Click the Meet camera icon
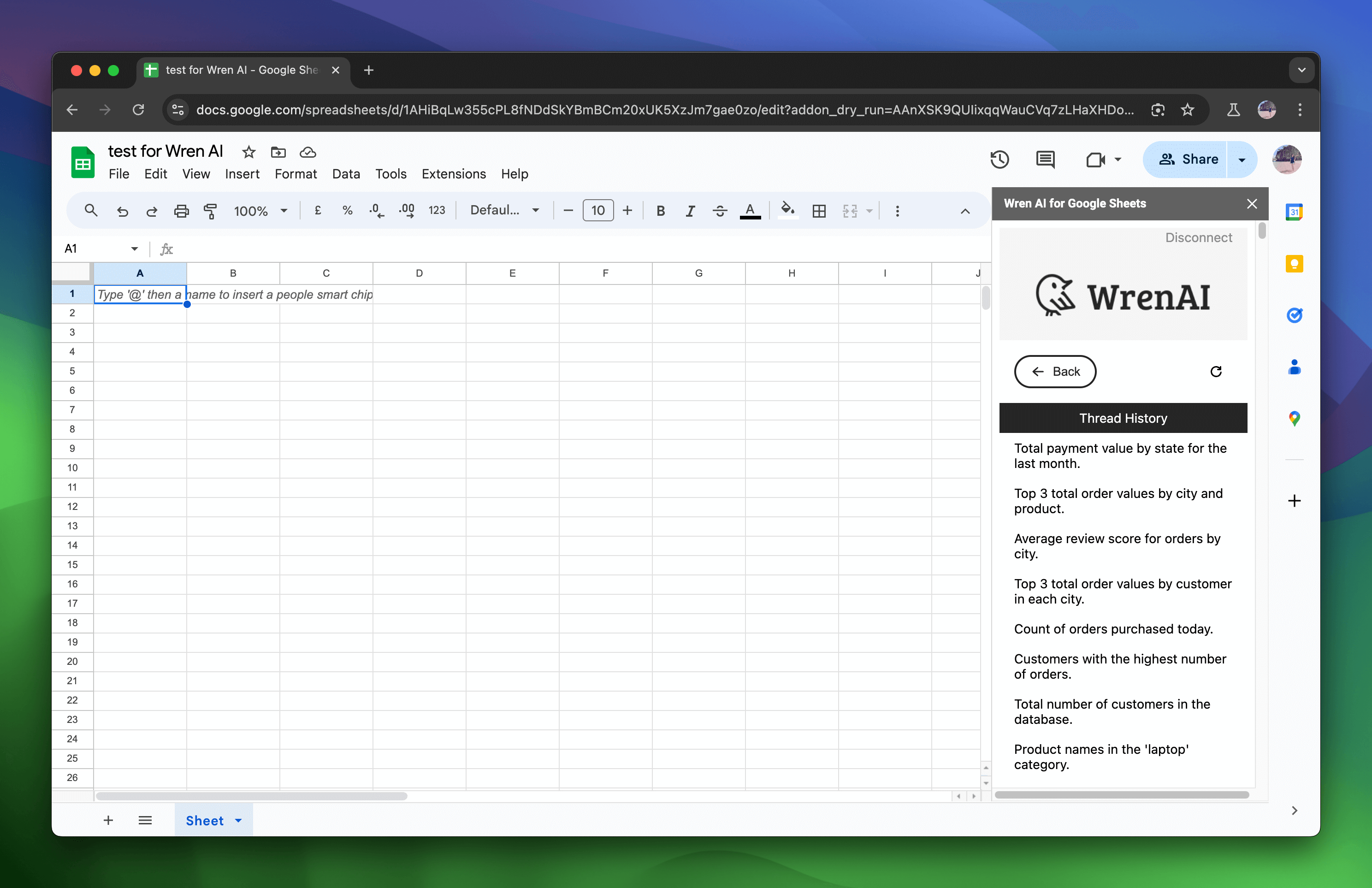 coord(1095,160)
